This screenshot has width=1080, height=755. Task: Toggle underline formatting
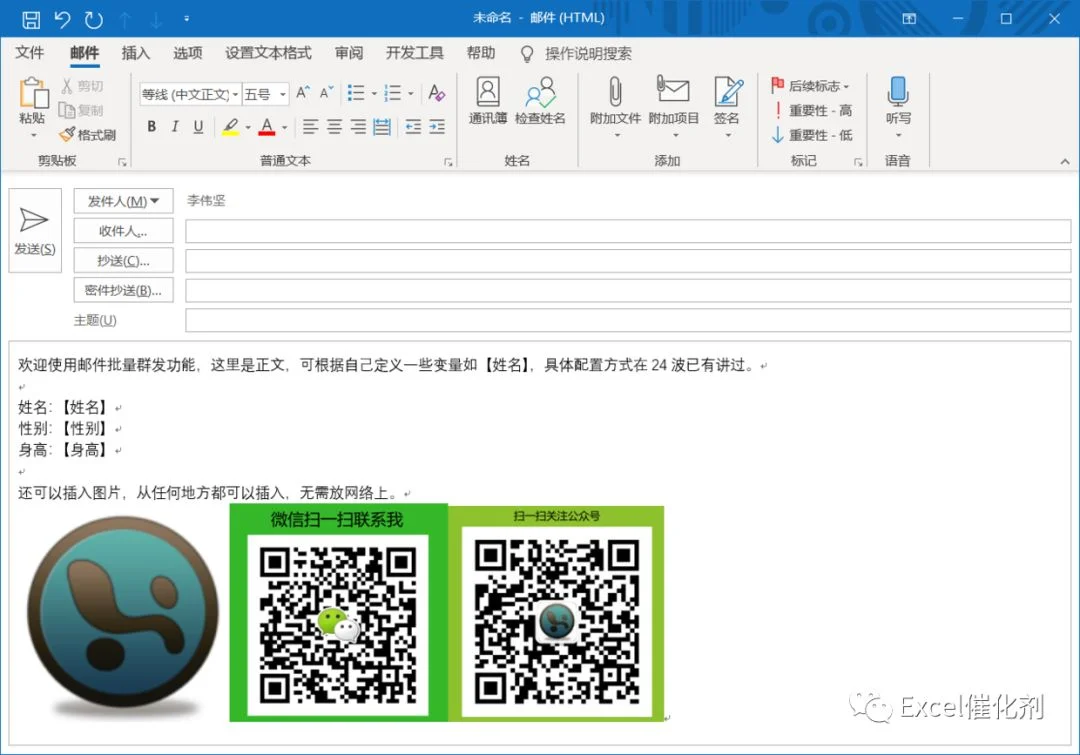(x=198, y=127)
